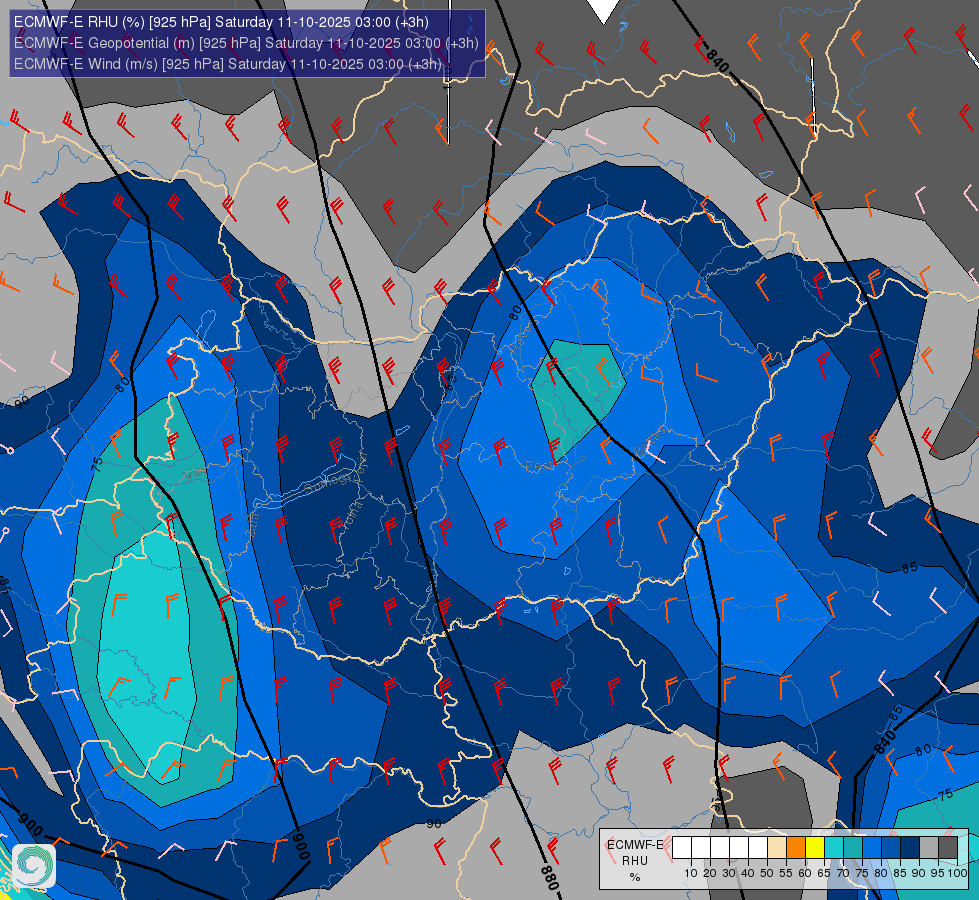
Task: Select the ECMWF-E Wind (m/s) title line
Action: 228,64
